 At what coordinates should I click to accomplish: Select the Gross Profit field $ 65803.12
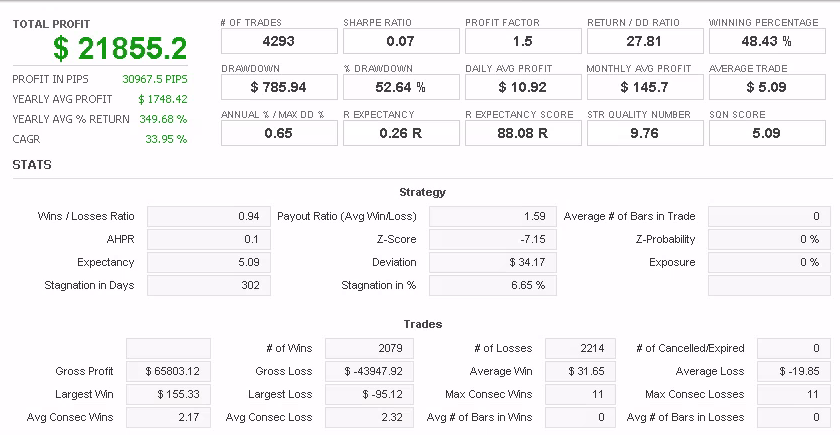click(x=168, y=371)
